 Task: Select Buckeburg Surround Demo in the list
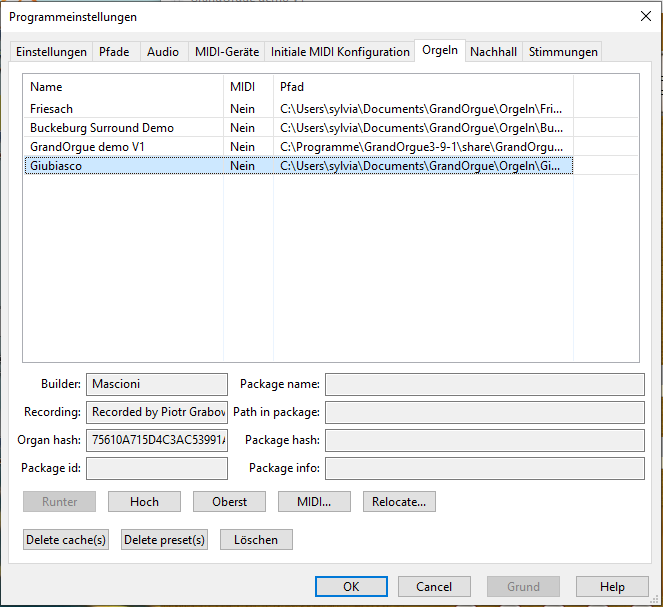point(101,128)
